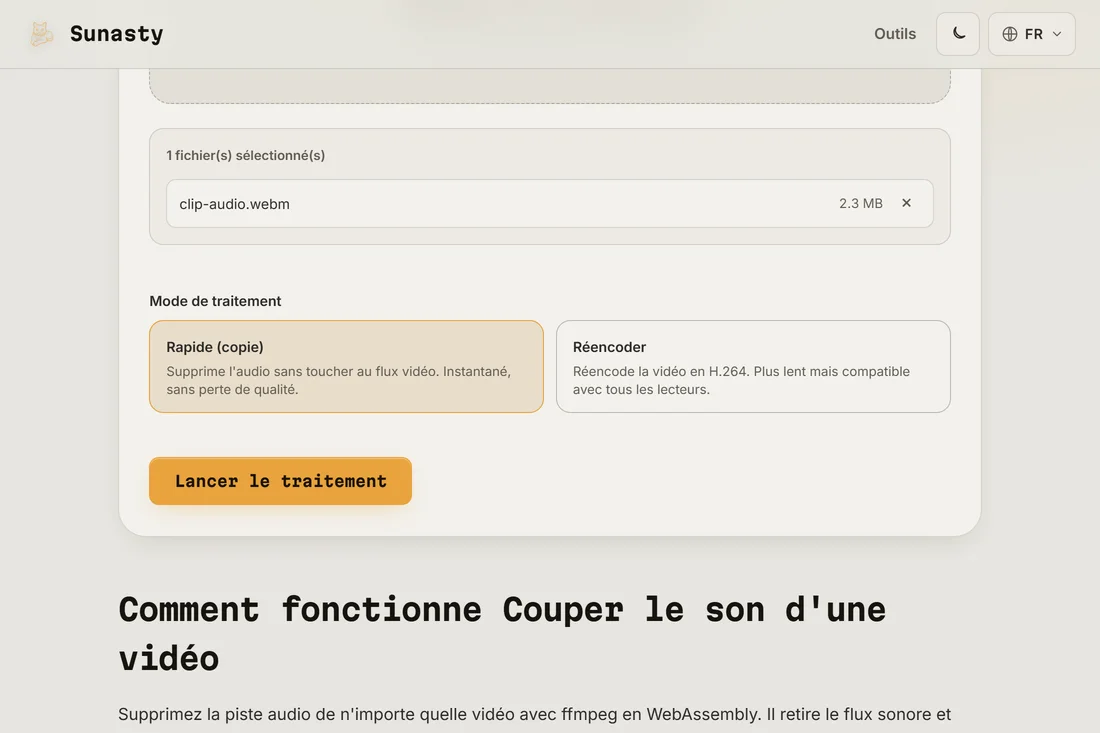The width and height of the screenshot is (1100, 733).
Task: Click the 'Comment fonctionne Couper le son' heading
Action: click(502, 633)
